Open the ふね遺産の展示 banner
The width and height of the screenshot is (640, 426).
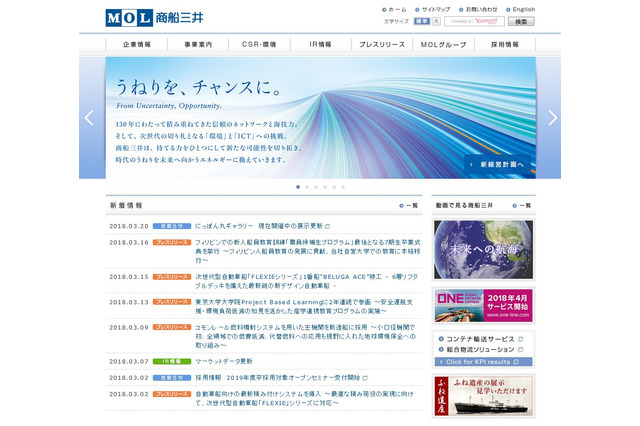483,396
